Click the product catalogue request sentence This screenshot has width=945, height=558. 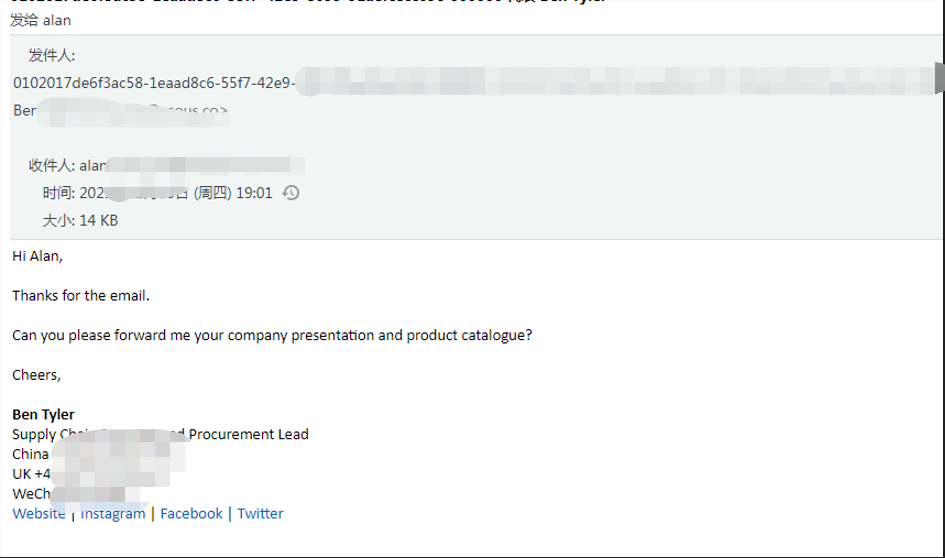272,335
